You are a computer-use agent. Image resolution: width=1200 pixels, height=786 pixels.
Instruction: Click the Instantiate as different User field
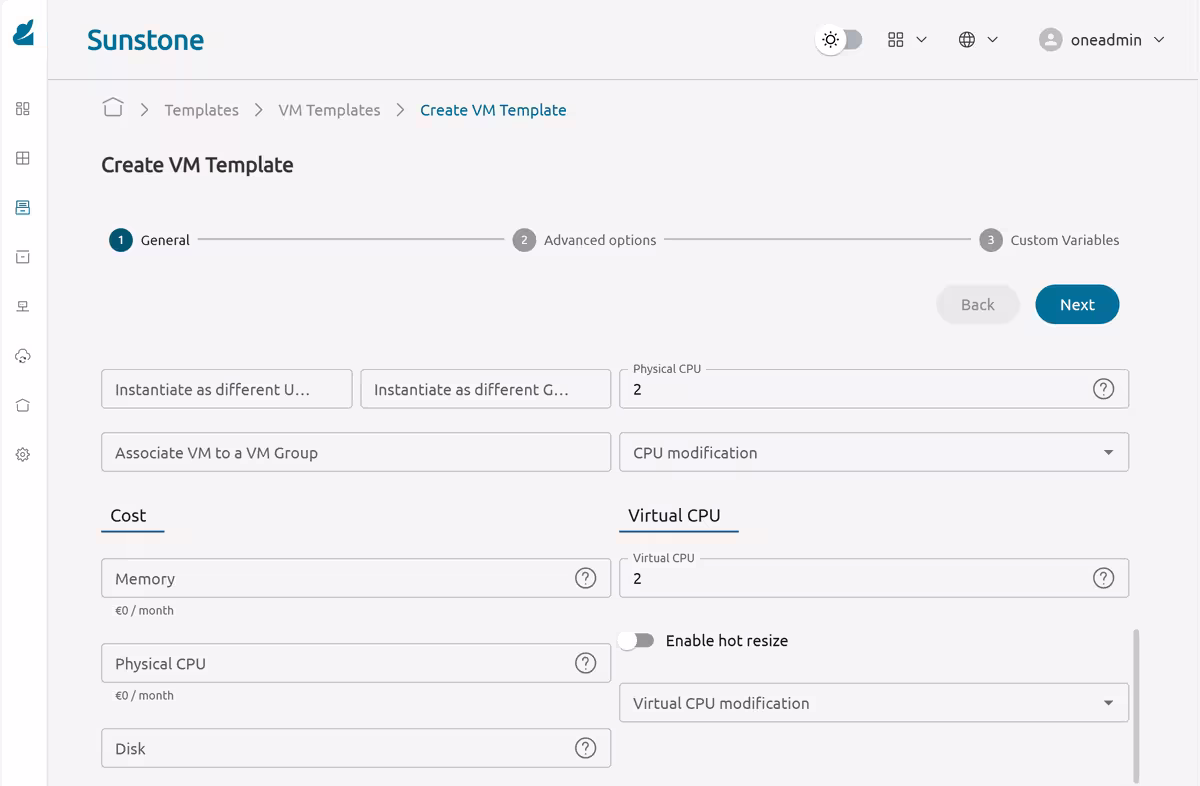(227, 389)
